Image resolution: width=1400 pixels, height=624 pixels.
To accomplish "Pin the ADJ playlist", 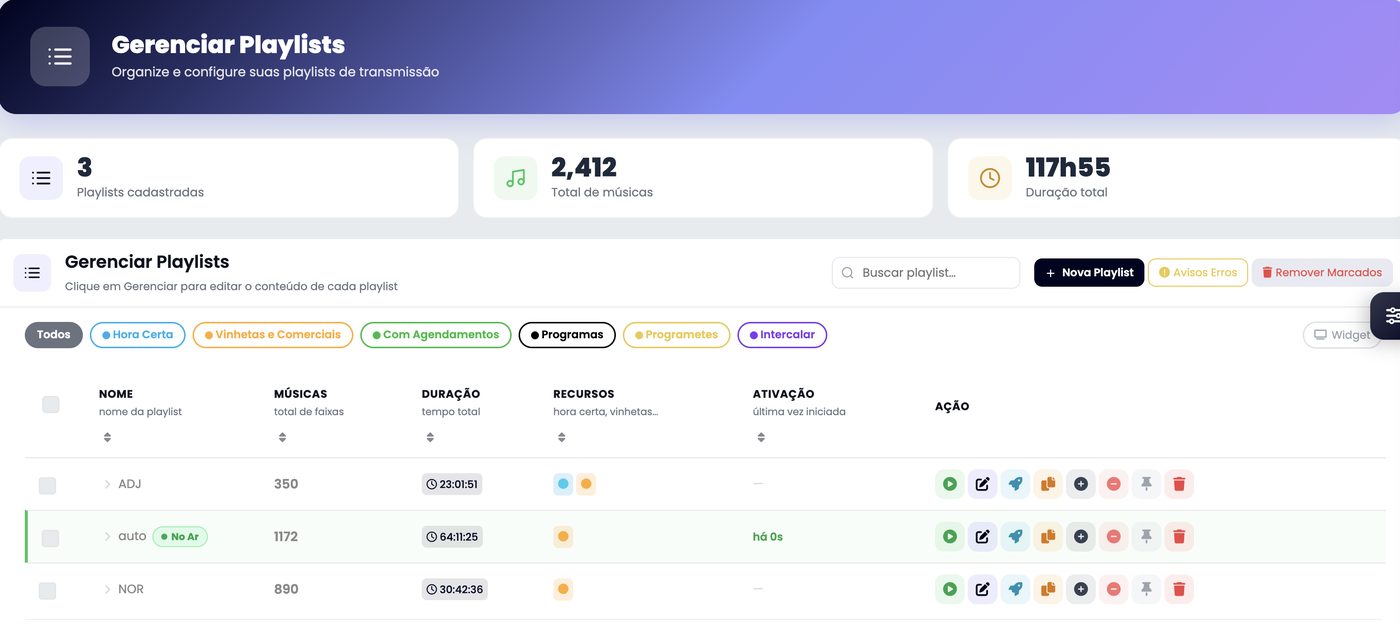I will pyautogui.click(x=1146, y=484).
